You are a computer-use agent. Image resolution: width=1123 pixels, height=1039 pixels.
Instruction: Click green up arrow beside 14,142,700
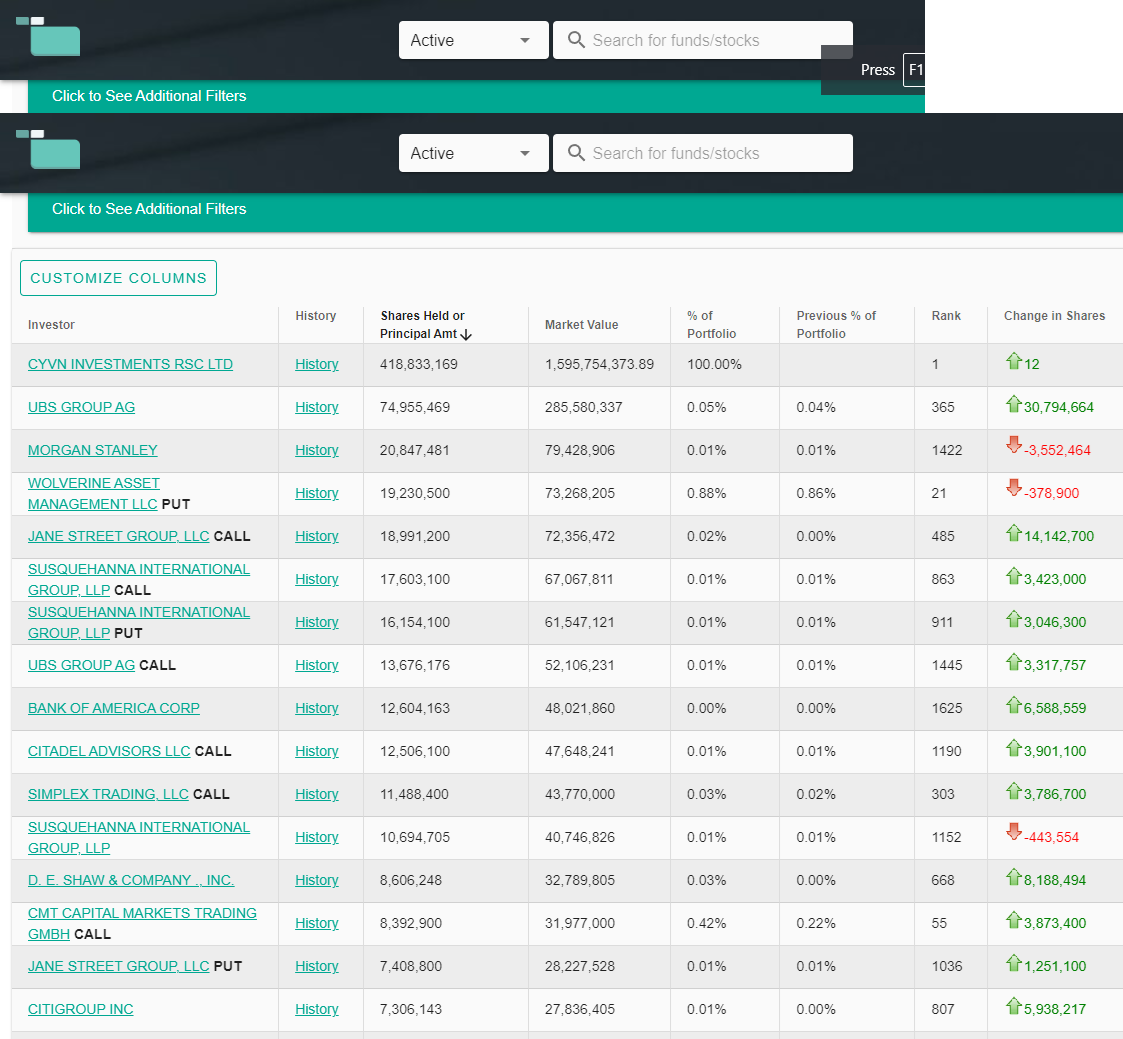click(1013, 533)
